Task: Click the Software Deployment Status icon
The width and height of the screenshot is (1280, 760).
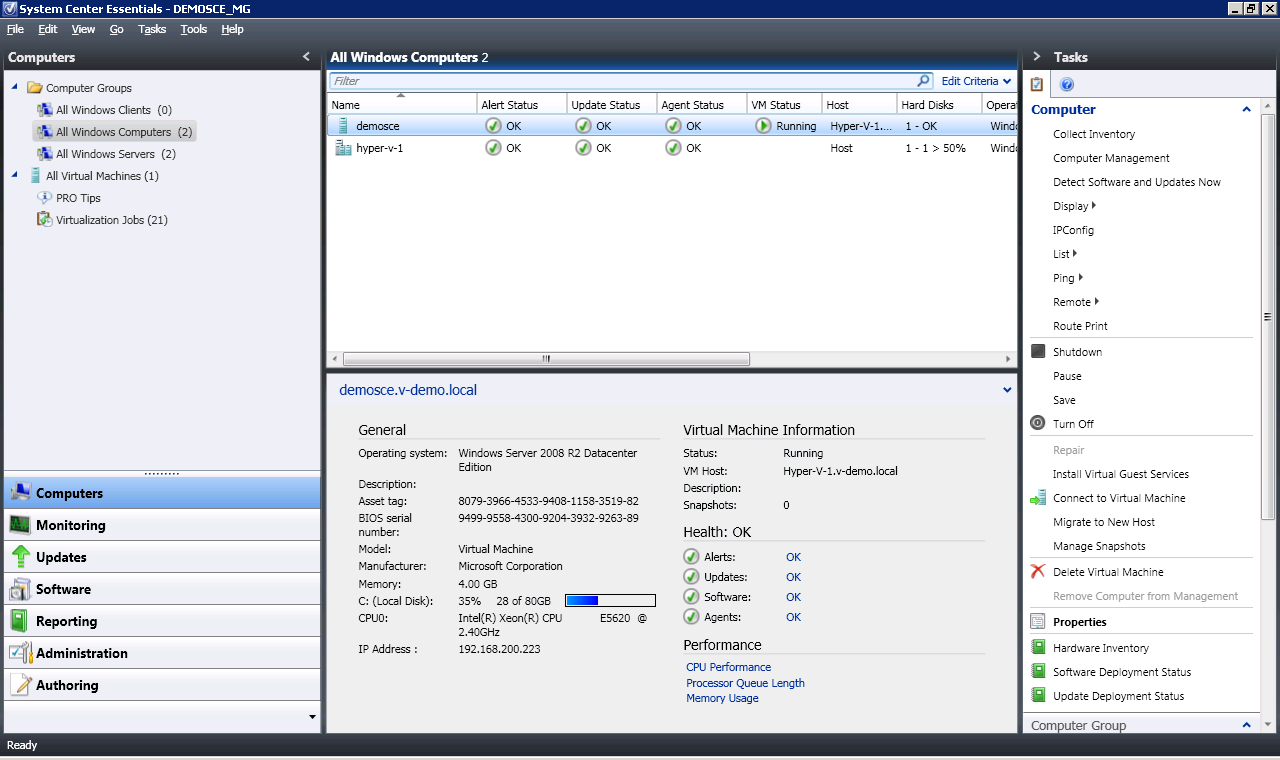Action: tap(1038, 671)
